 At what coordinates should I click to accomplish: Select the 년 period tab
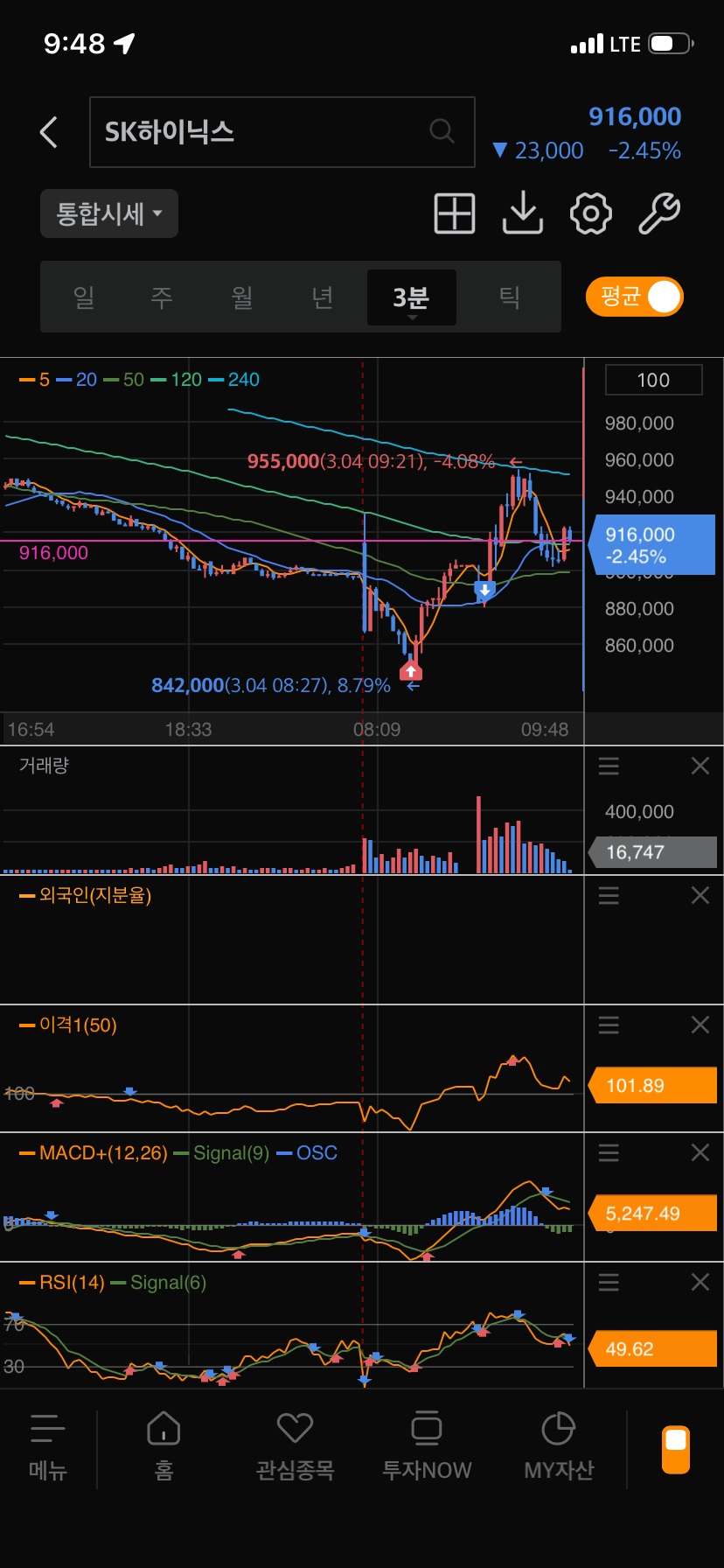323,297
